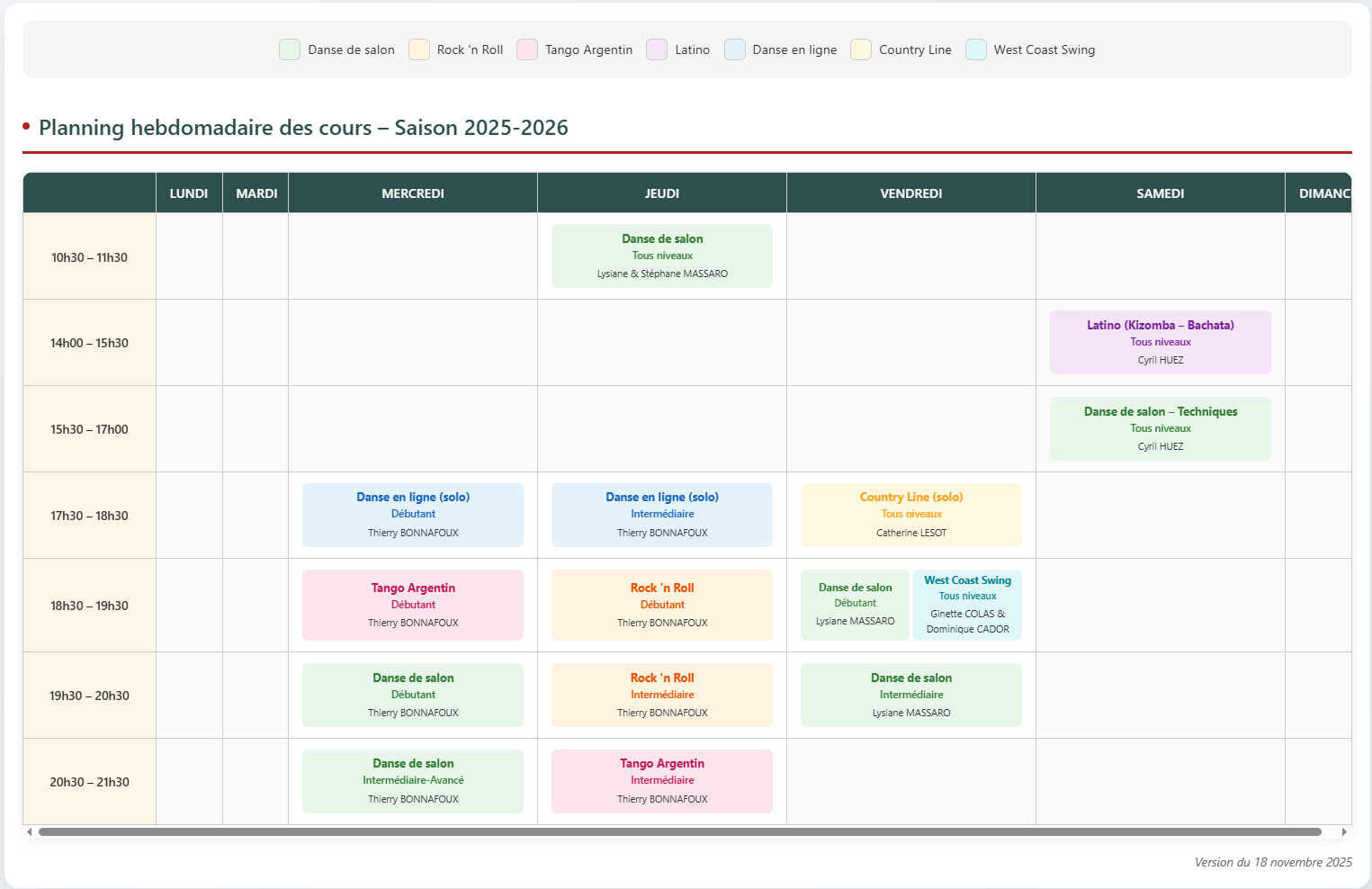Select the SAMEDI column header
The width and height of the screenshot is (1372, 889).
point(1160,193)
